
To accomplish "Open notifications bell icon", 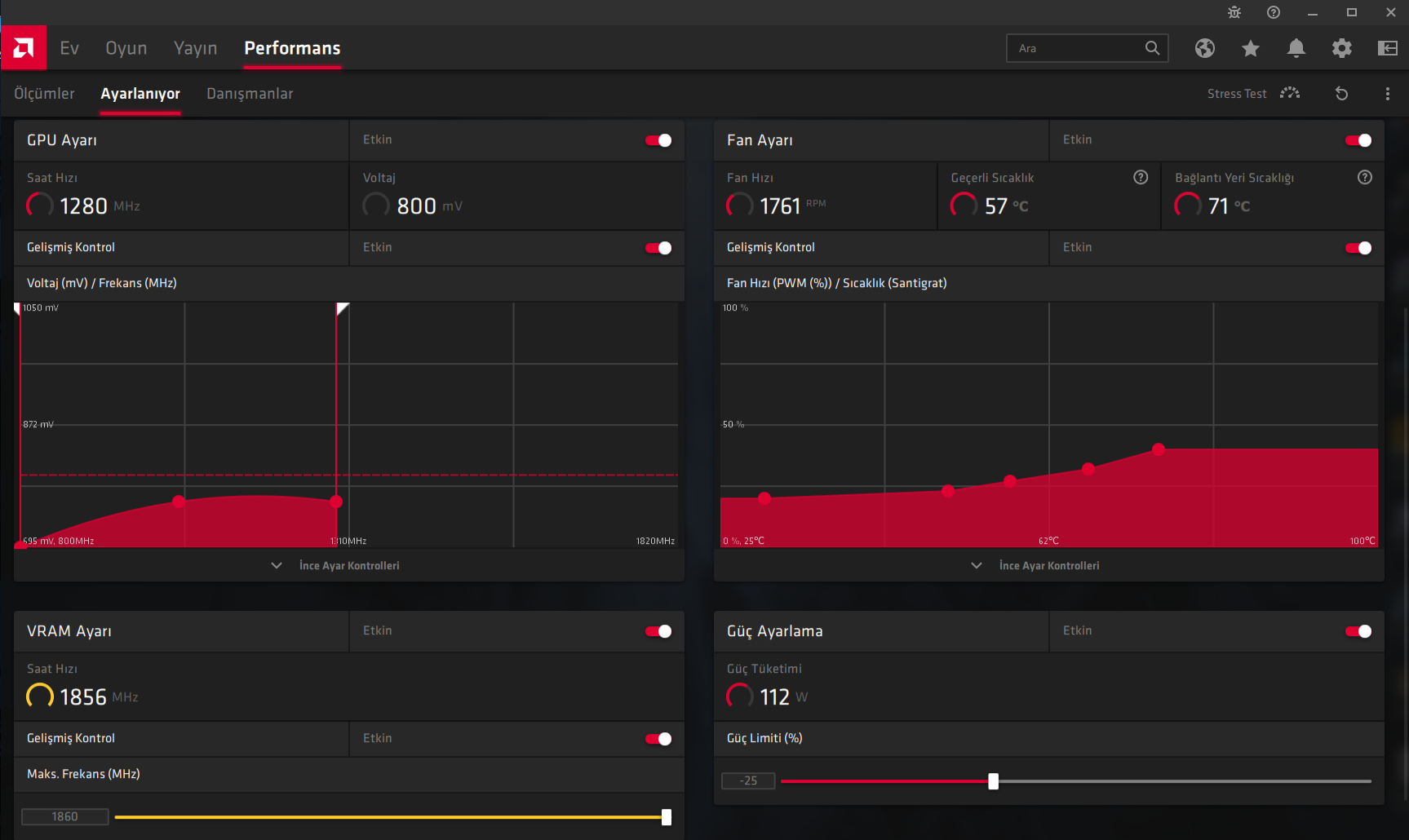I will (x=1296, y=48).
